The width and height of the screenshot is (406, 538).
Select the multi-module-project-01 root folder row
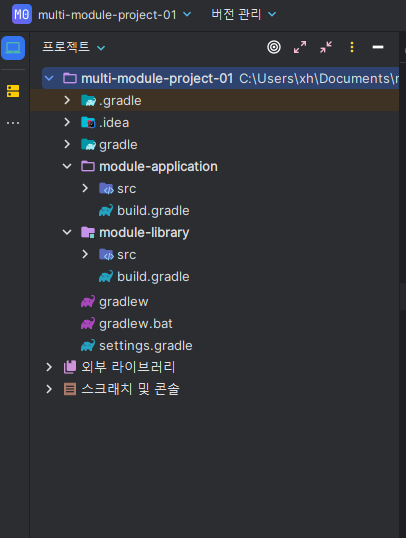220,78
